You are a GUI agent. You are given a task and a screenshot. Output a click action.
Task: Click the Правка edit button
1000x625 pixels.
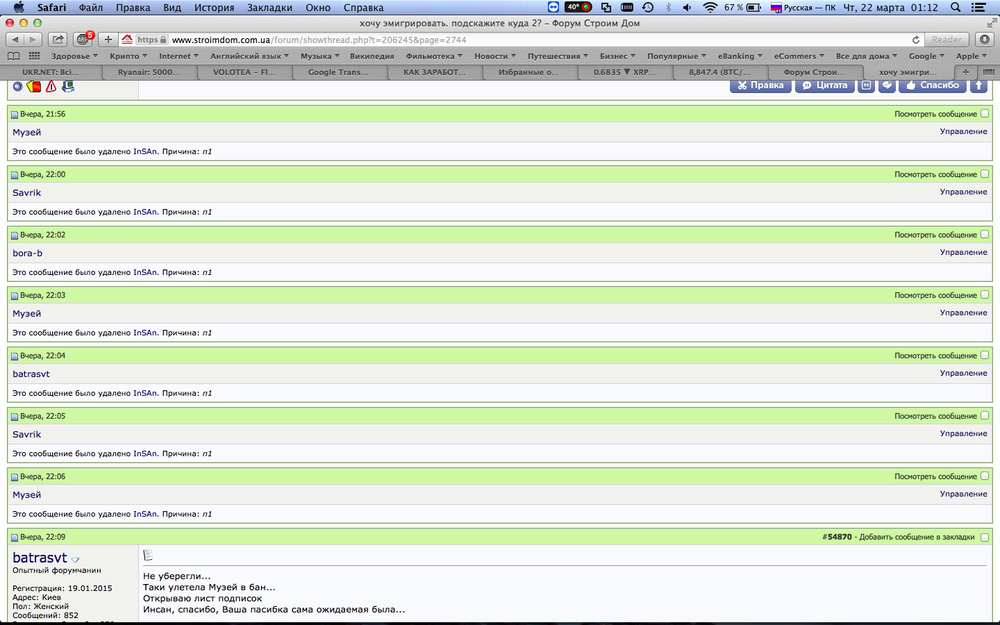[x=760, y=85]
